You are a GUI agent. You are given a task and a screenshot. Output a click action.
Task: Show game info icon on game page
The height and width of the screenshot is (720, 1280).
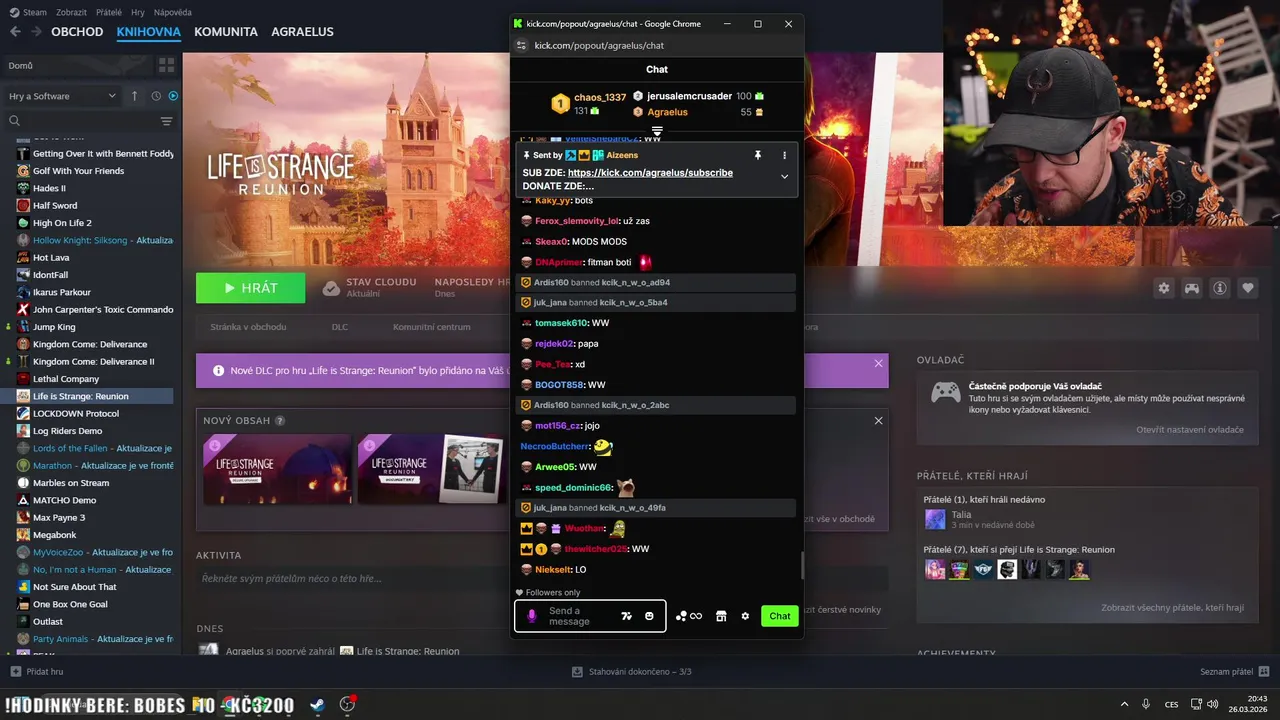[1220, 288]
